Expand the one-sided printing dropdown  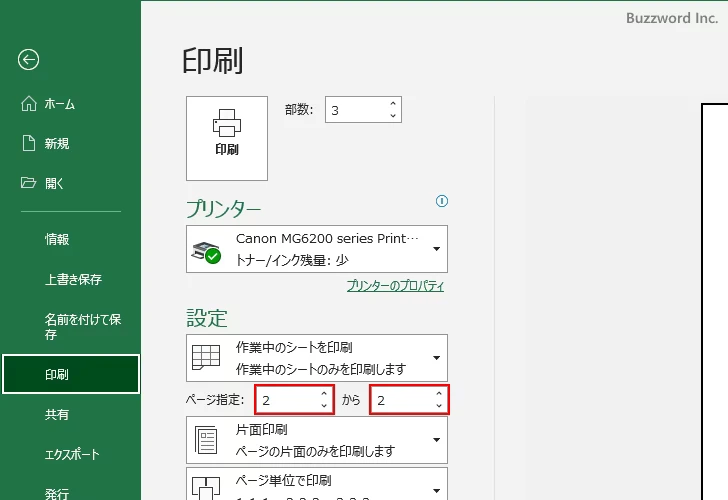tap(436, 440)
